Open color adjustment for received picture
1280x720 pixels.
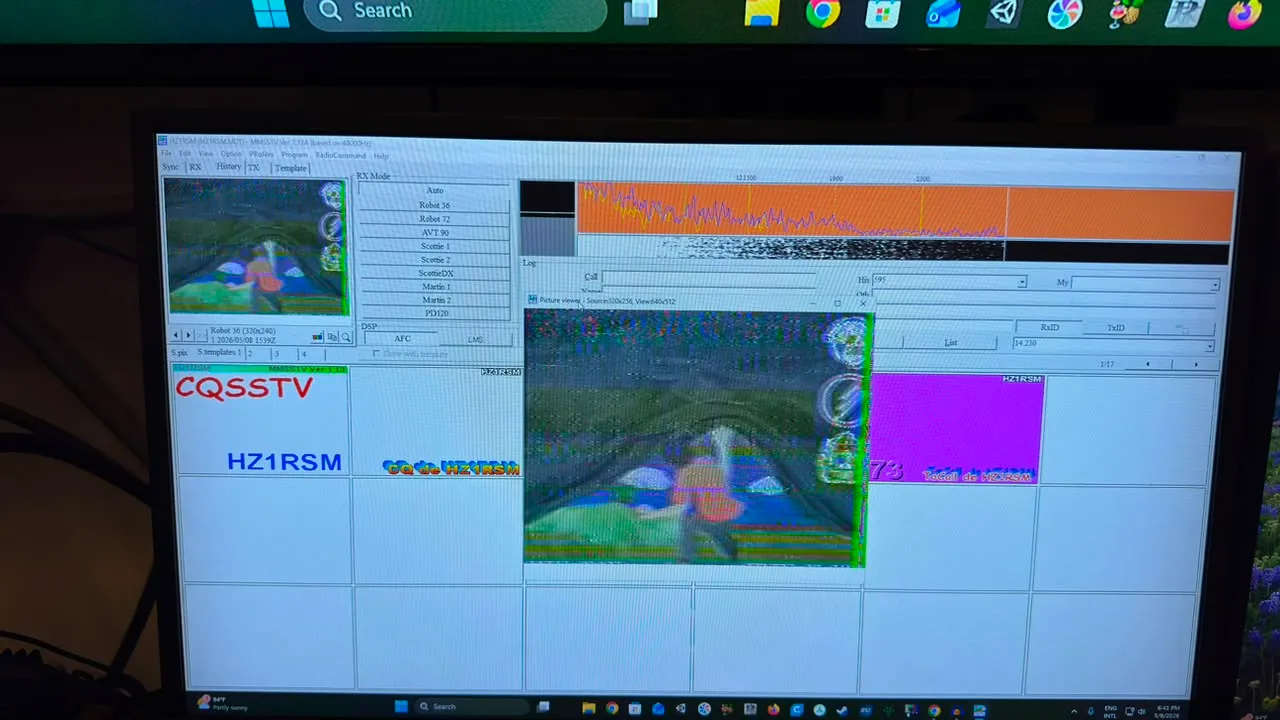click(x=318, y=337)
